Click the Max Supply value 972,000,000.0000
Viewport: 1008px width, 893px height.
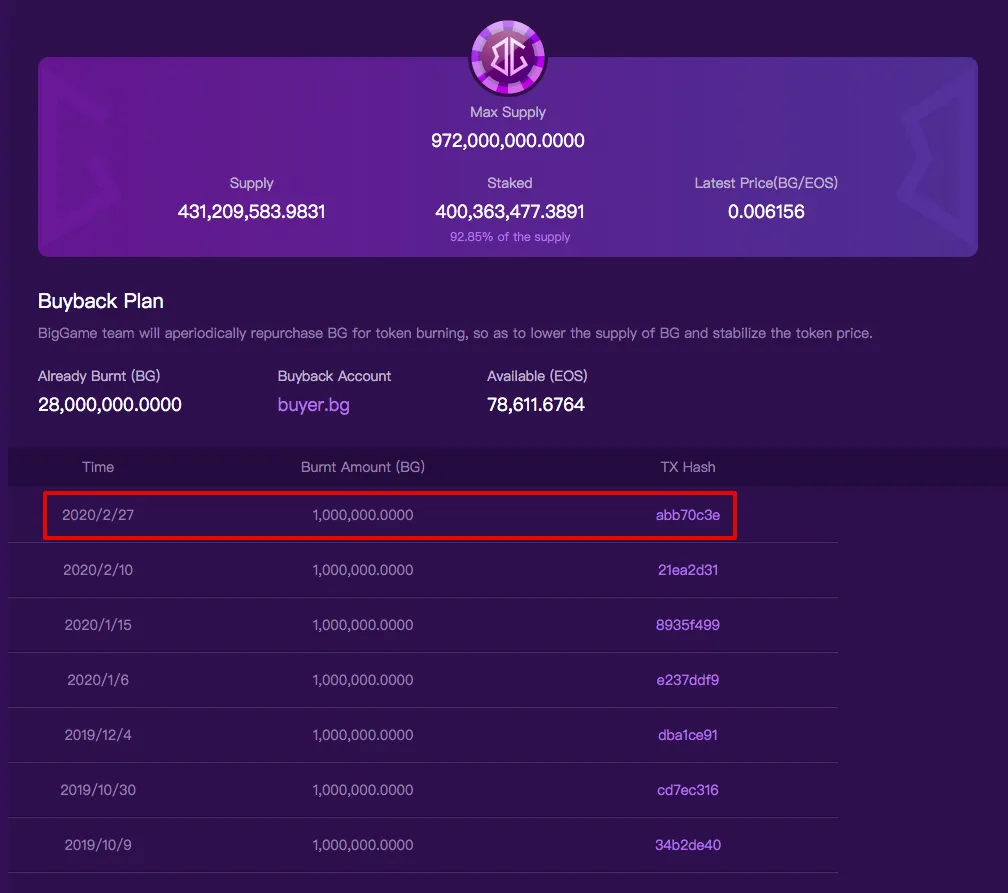[508, 141]
